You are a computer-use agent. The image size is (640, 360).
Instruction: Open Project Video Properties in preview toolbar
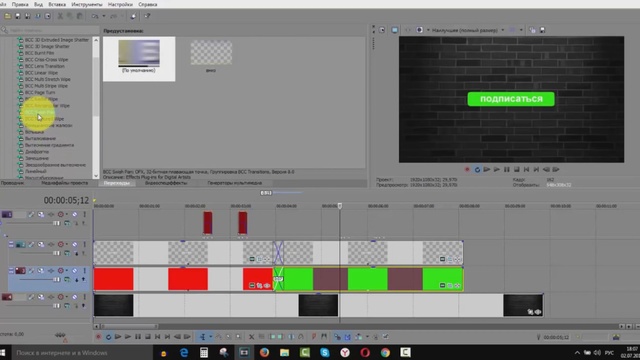382,30
